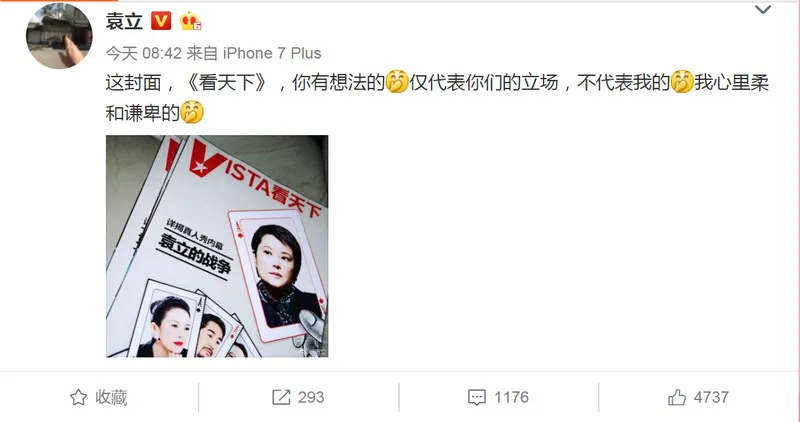The width and height of the screenshot is (800, 422).
Task: Click the emoji after 和谦卑的
Action: (x=192, y=113)
